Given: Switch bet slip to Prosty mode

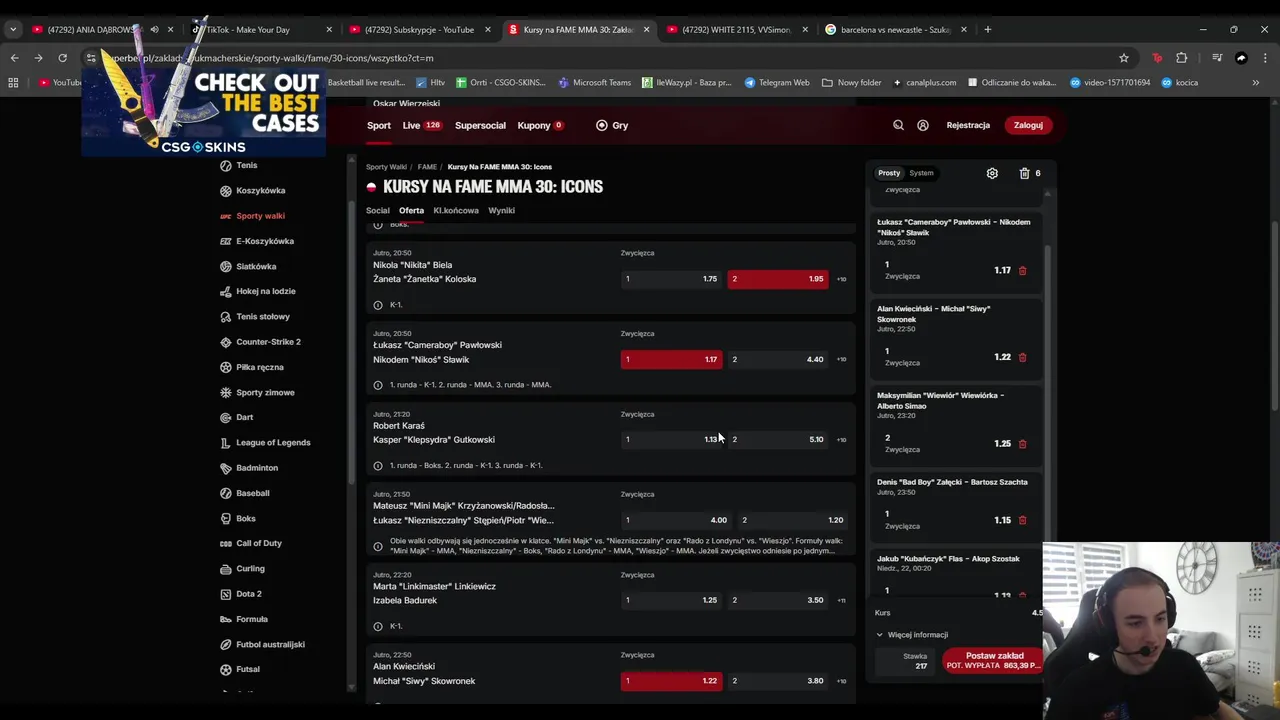Looking at the screenshot, I should pyautogui.click(x=889, y=173).
